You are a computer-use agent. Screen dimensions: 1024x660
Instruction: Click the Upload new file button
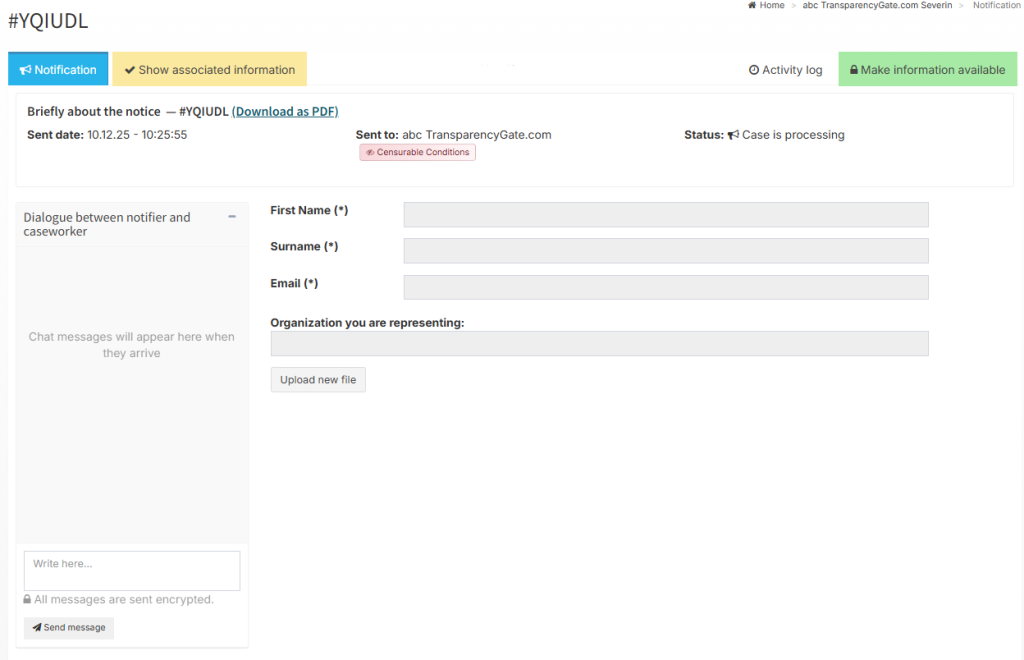tap(318, 380)
